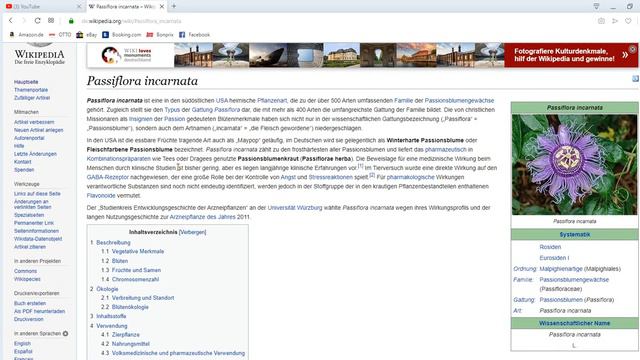
Task: Open the Bonprix bookmark
Action: 160,35
